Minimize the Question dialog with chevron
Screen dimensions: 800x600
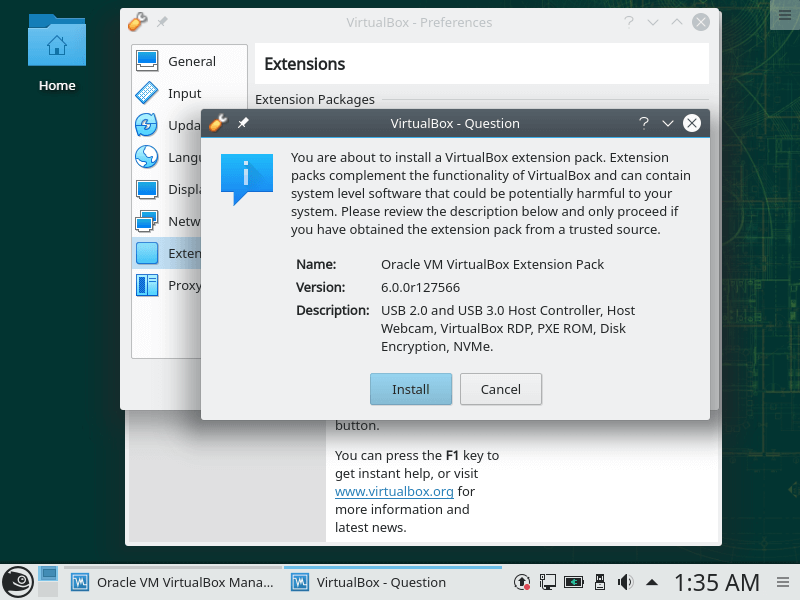coord(668,123)
